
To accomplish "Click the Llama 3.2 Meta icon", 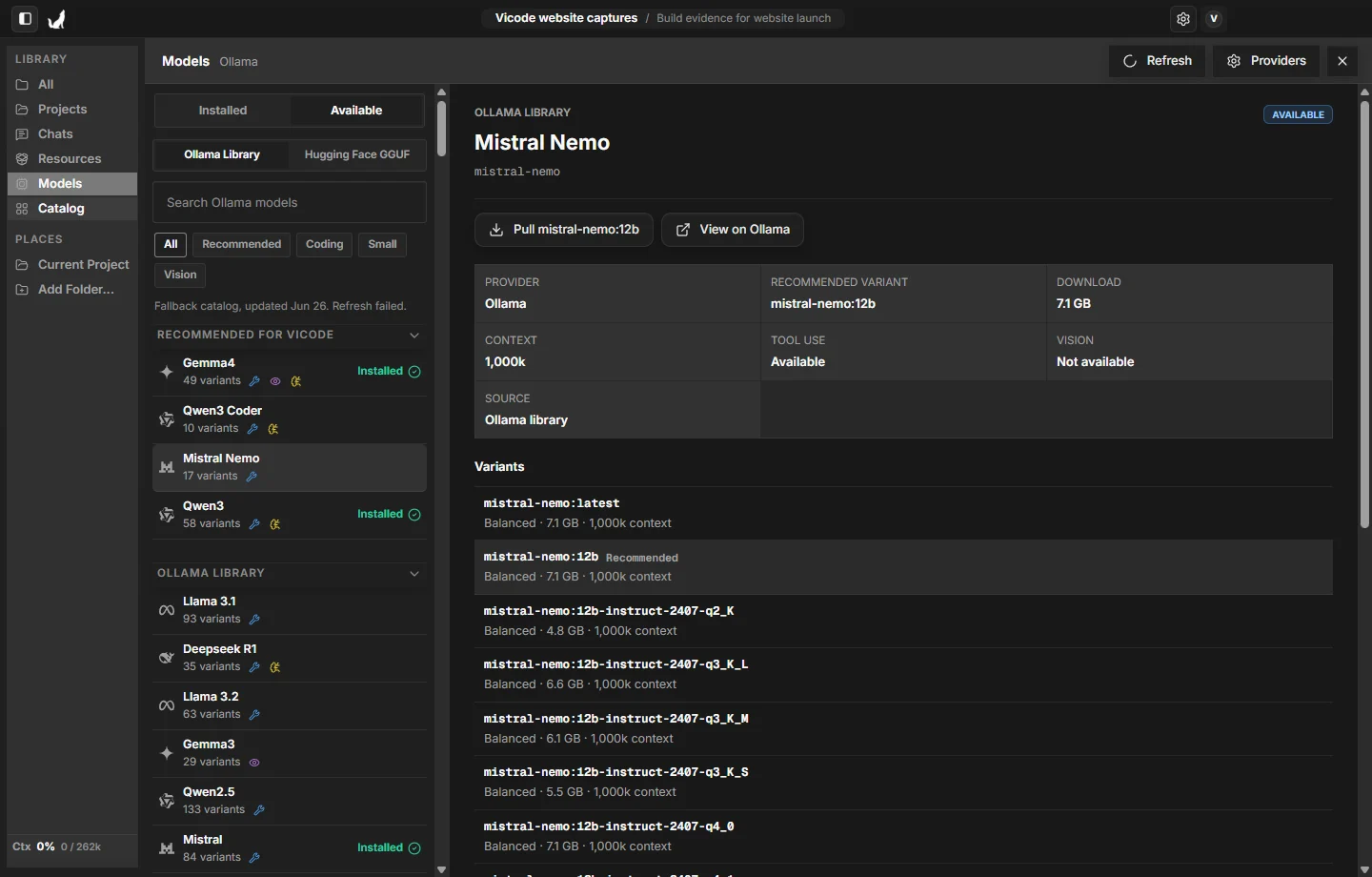I will pyautogui.click(x=167, y=705).
